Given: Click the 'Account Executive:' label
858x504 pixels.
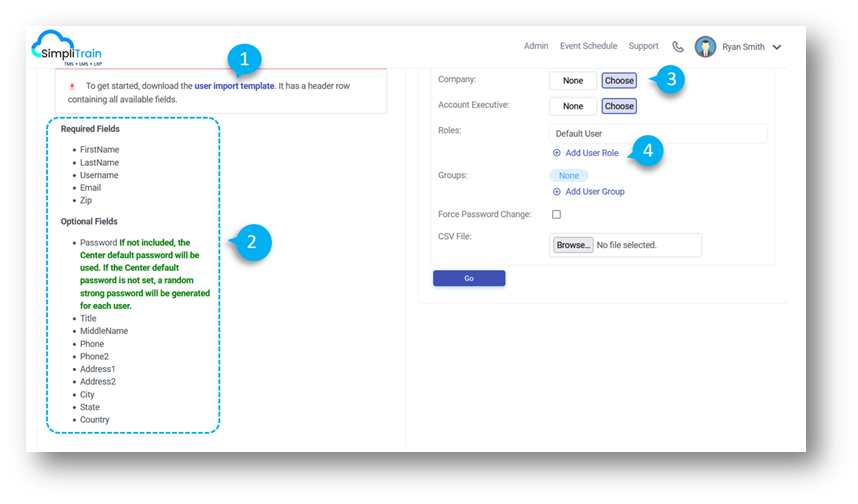Looking at the screenshot, I should pos(473,105).
